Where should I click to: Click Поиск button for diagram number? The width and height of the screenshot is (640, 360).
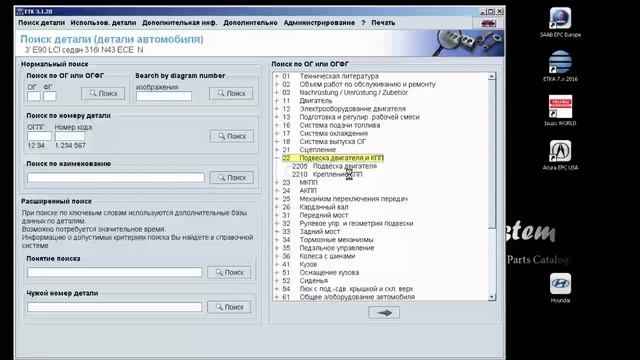(x=231, y=93)
